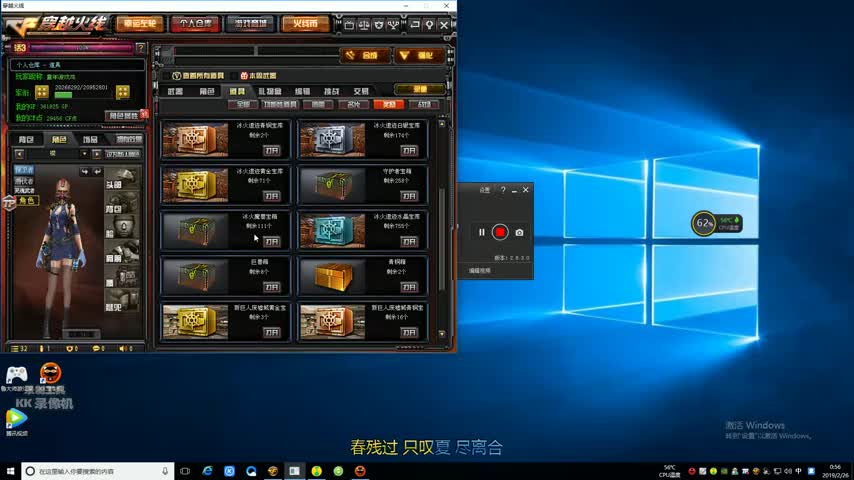Click the 游戏商城 button
This screenshot has width=854, height=480.
pos(249,24)
